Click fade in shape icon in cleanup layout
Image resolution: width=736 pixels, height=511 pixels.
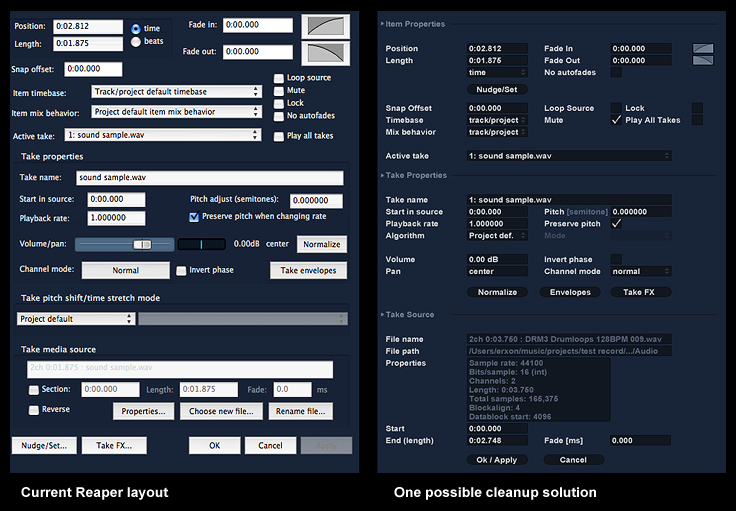click(703, 48)
